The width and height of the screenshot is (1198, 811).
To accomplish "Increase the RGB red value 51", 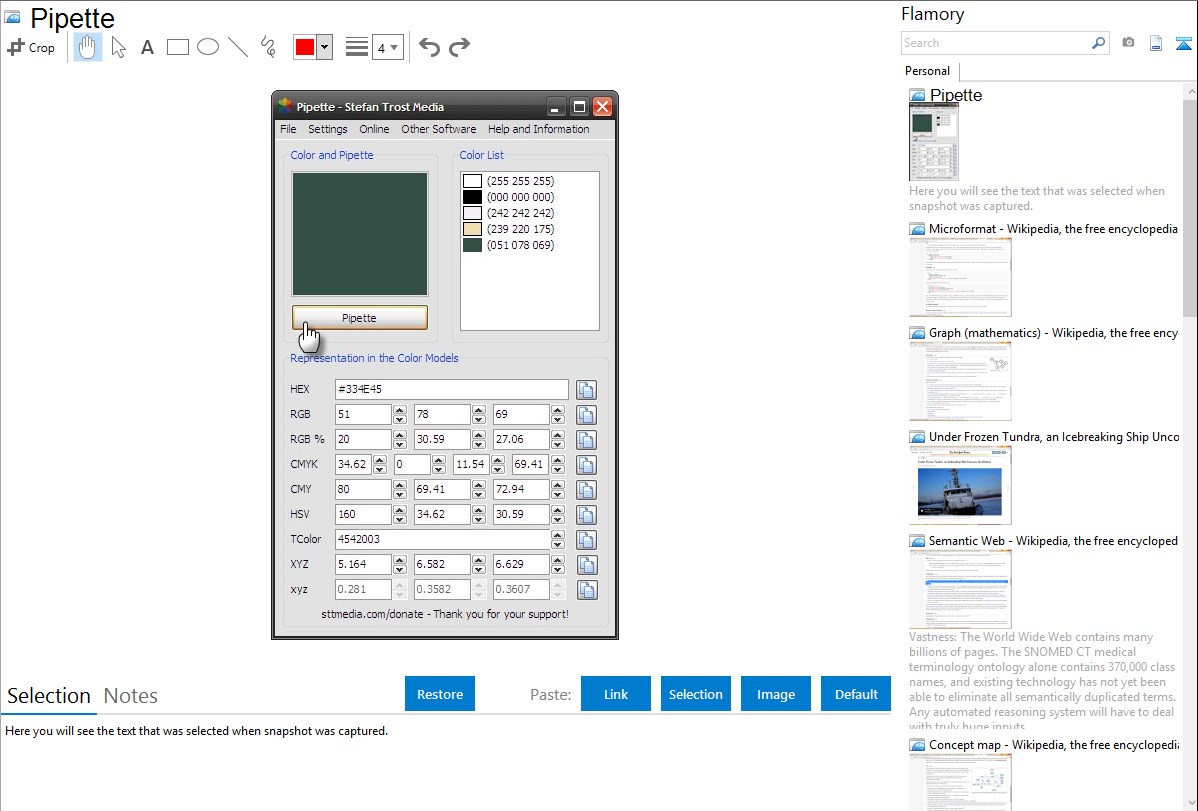I will pos(400,410).
